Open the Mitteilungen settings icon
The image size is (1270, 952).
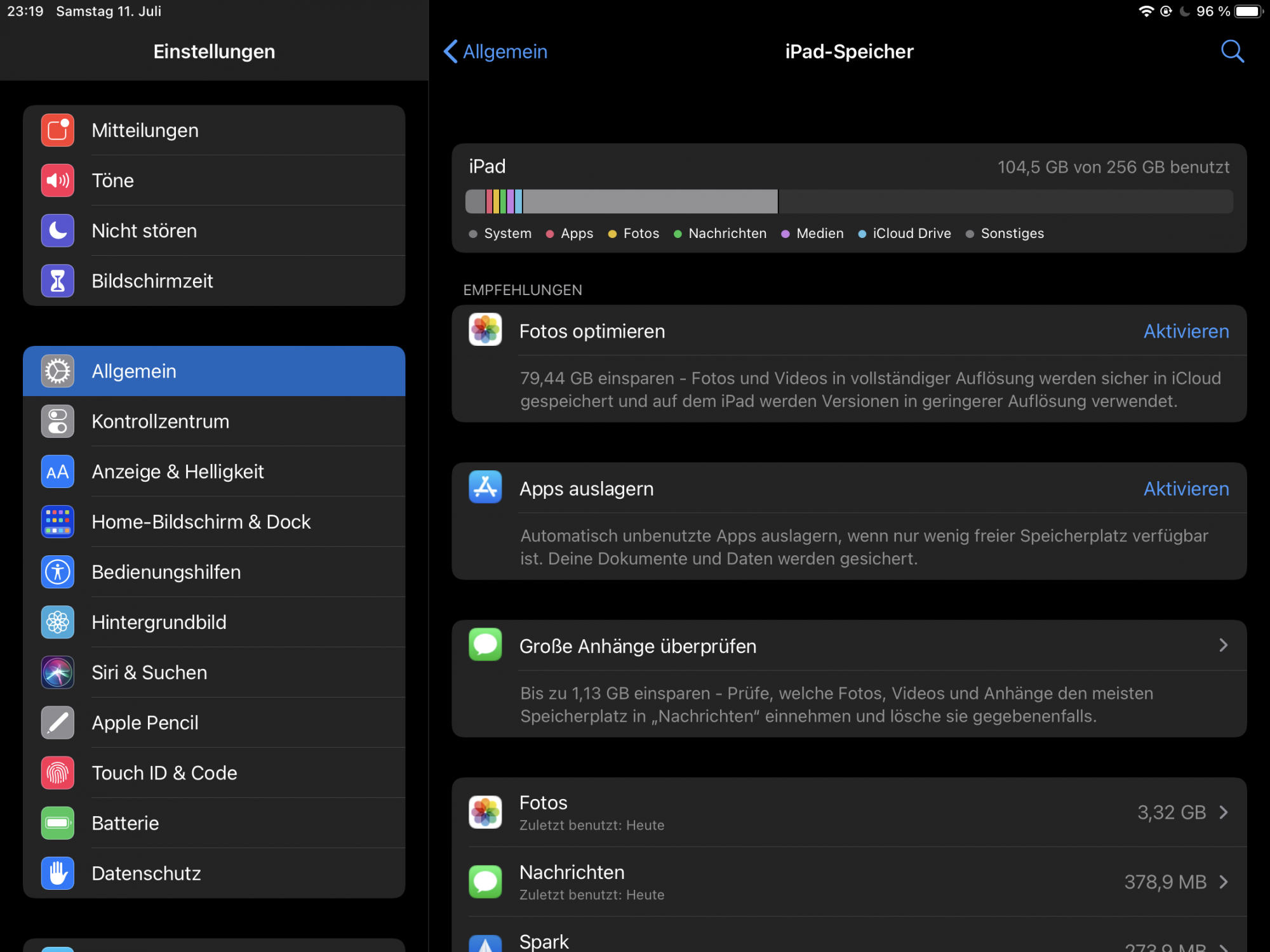click(x=58, y=130)
